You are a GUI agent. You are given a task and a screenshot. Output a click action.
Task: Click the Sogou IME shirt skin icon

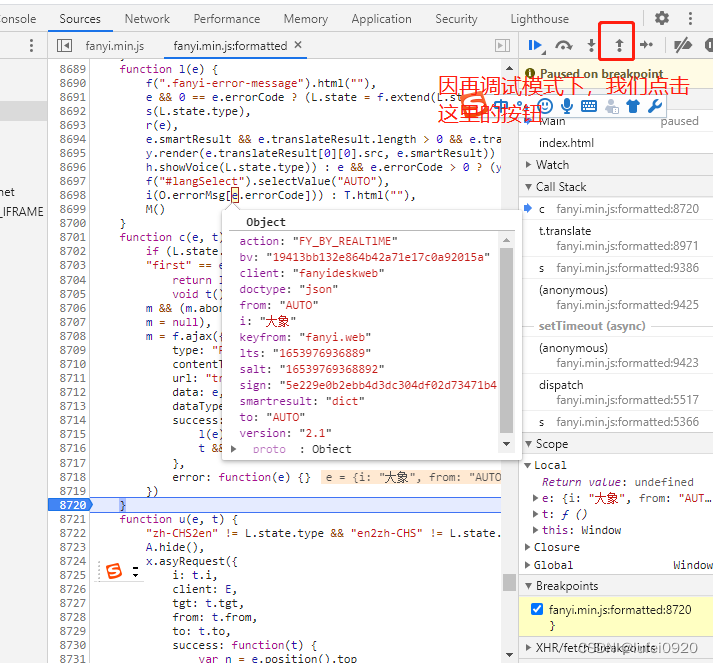tap(633, 106)
